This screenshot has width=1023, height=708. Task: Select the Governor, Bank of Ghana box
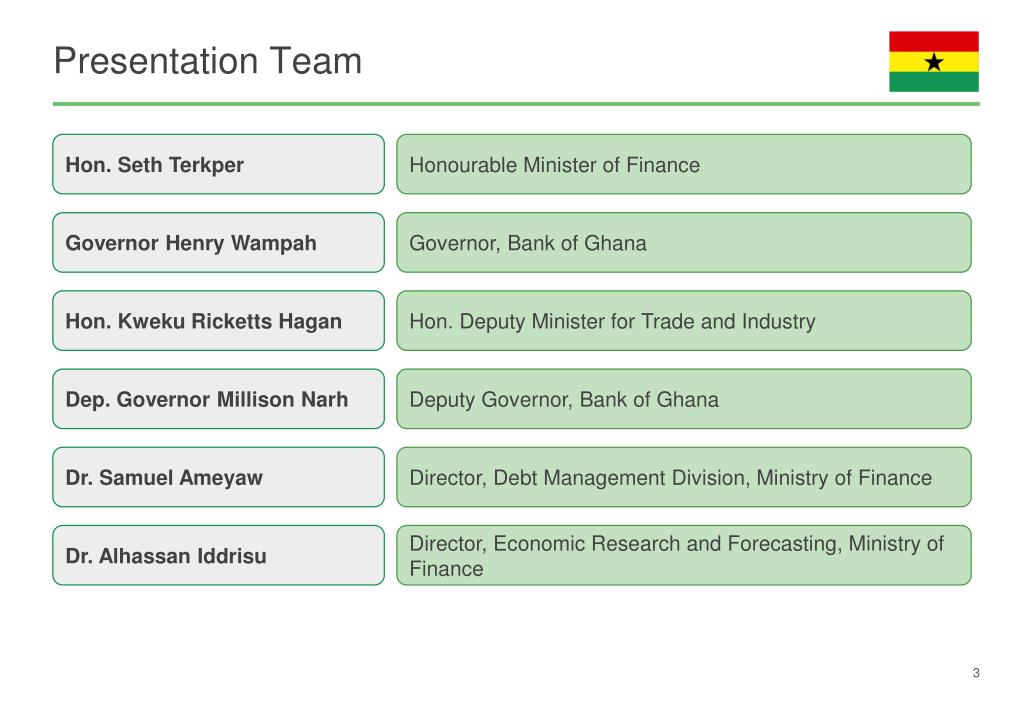point(684,243)
